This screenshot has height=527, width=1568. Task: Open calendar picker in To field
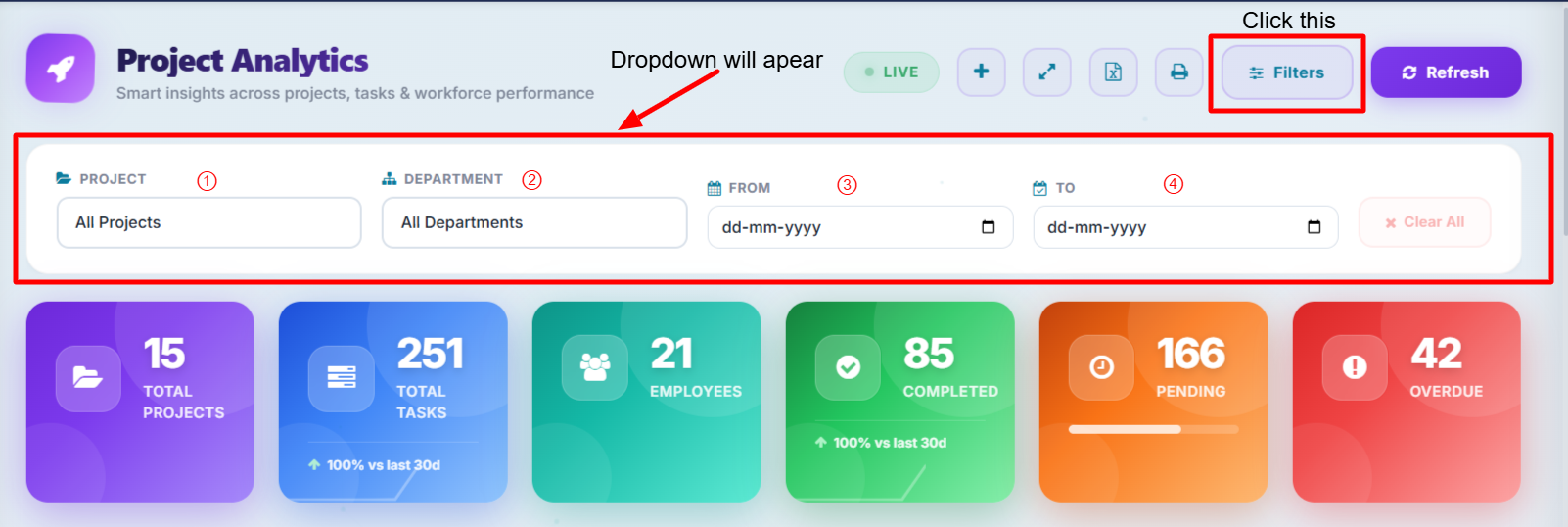tap(1314, 227)
